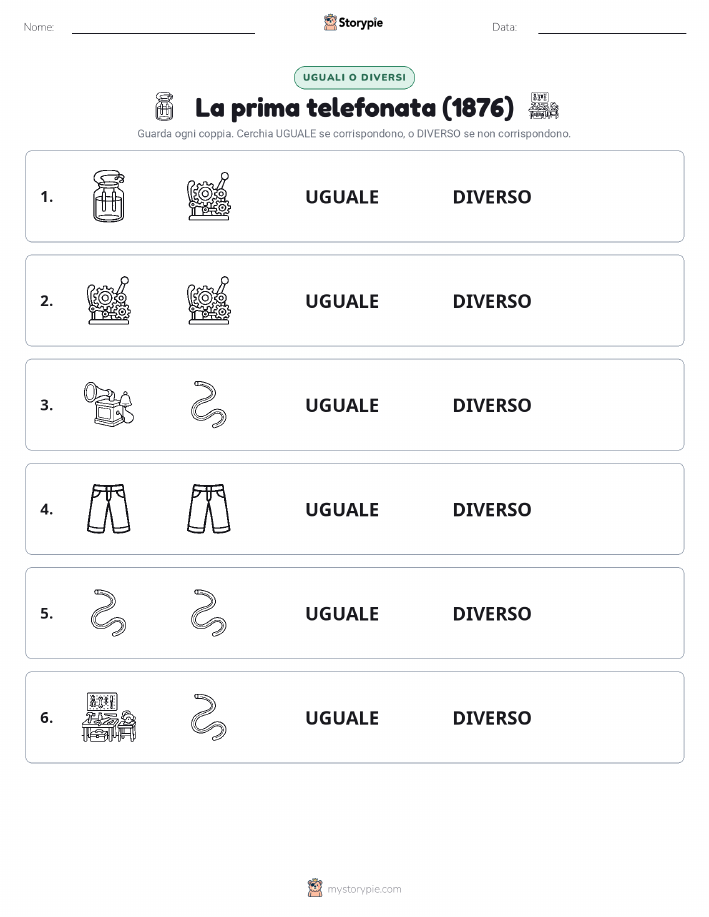Select the first shorts icon in row 4

tap(109, 509)
